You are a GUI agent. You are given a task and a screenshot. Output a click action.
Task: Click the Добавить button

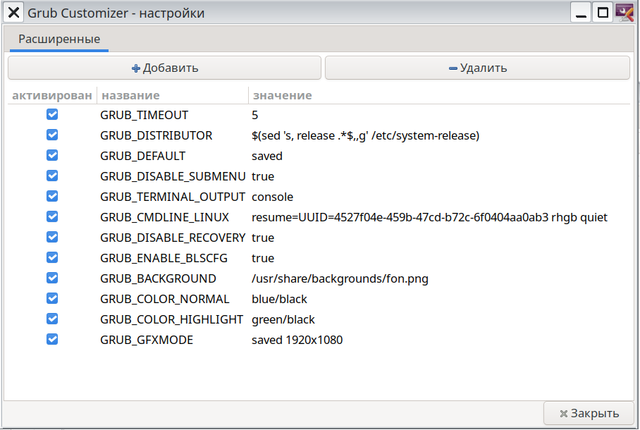pos(164,68)
